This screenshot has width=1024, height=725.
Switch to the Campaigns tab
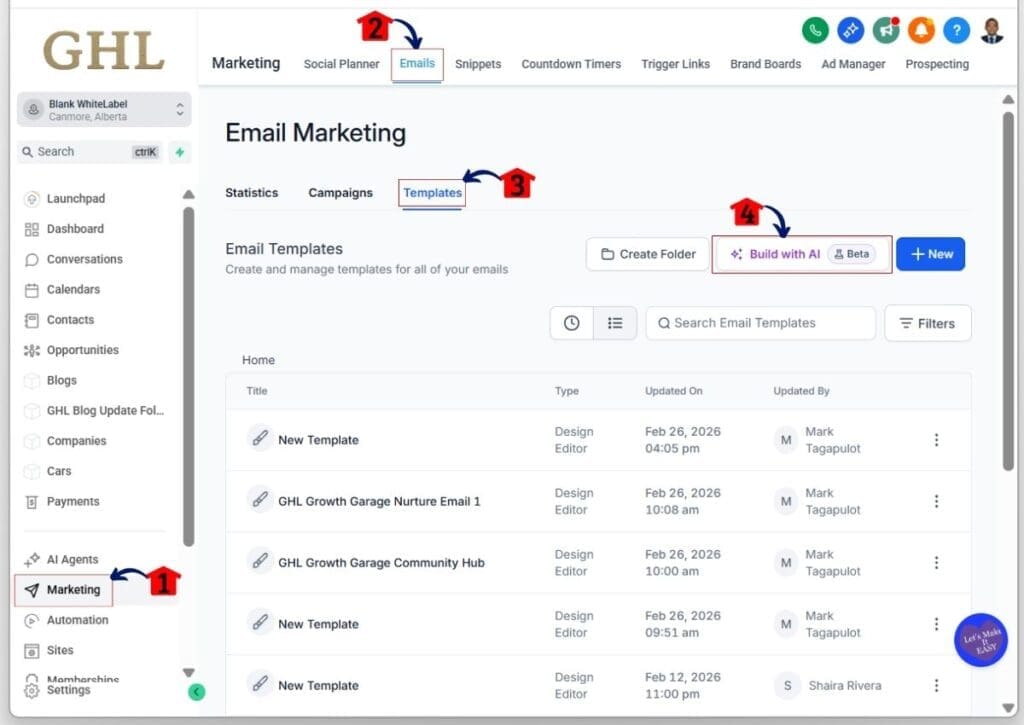tap(340, 192)
